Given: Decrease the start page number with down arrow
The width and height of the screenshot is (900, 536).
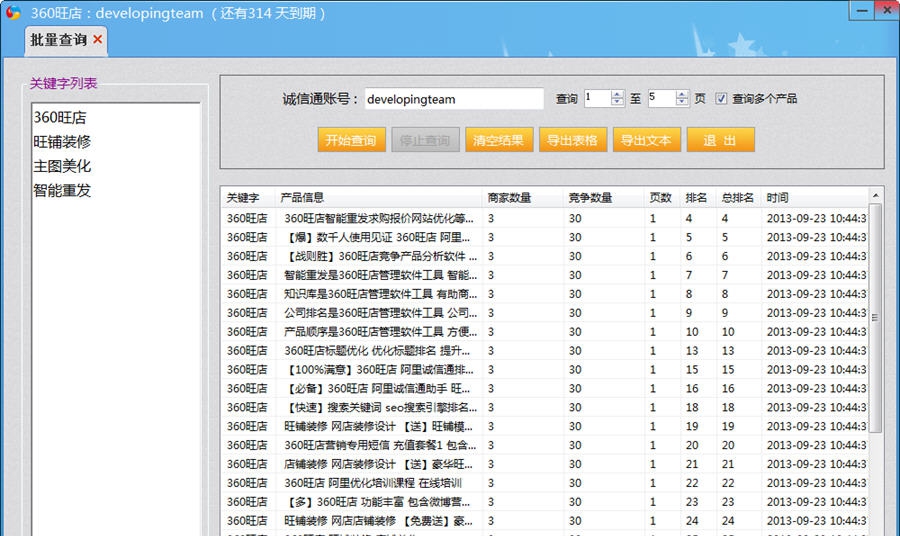Looking at the screenshot, I should [617, 103].
